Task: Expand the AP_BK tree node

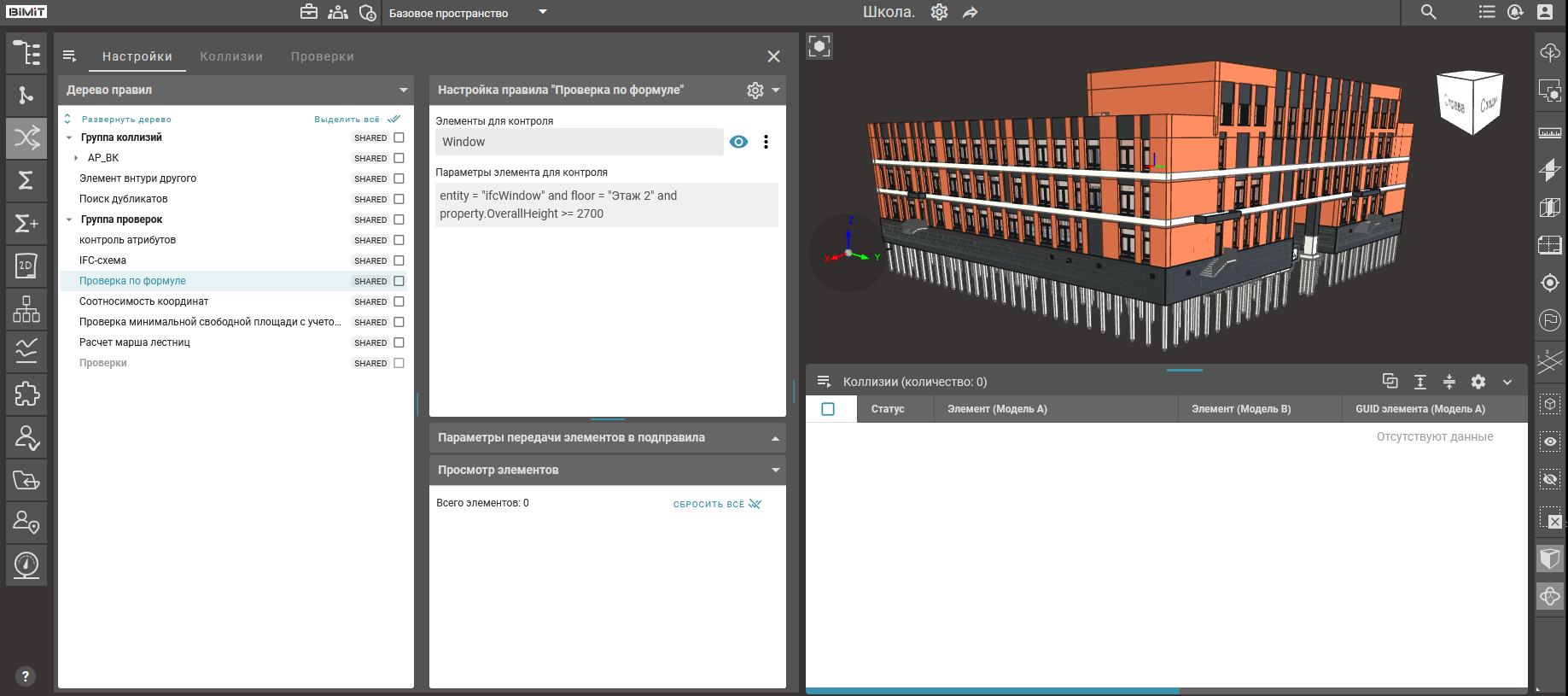Action: coord(76,158)
